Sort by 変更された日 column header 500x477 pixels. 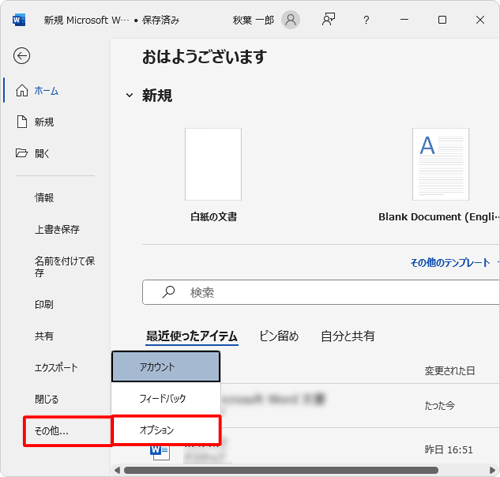pos(450,370)
